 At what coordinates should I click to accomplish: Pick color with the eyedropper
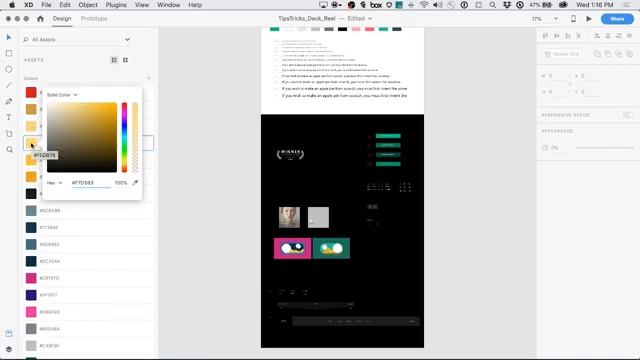[x=135, y=182]
